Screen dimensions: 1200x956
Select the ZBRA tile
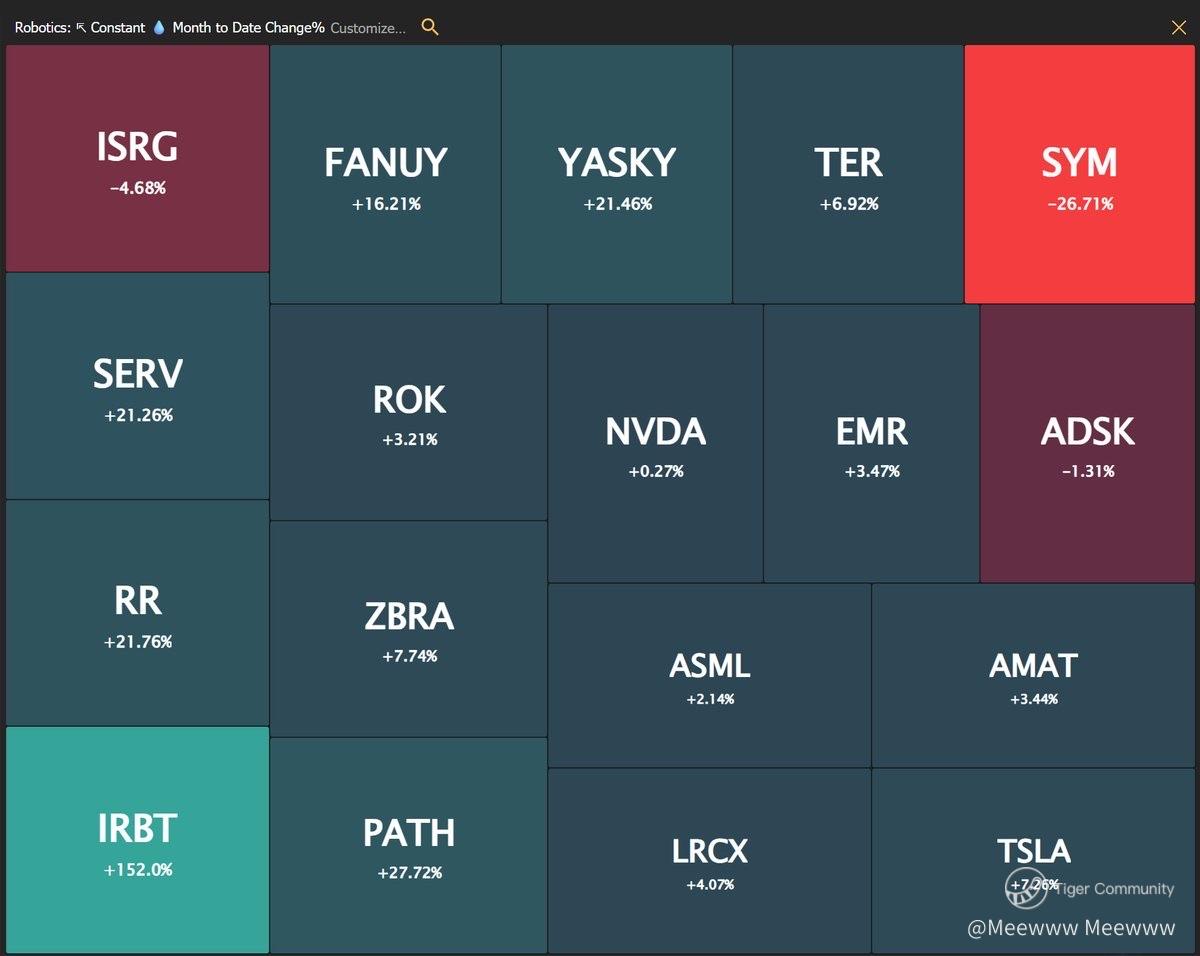point(409,629)
